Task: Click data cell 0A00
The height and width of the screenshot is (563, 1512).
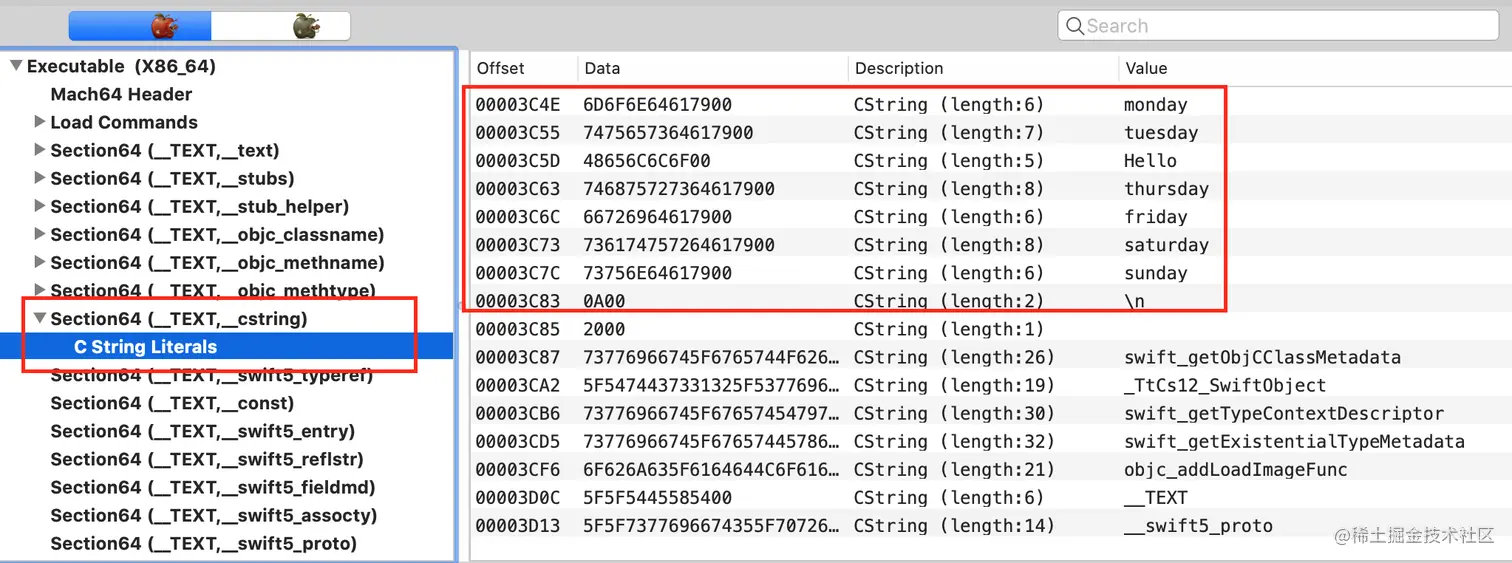Action: point(604,301)
